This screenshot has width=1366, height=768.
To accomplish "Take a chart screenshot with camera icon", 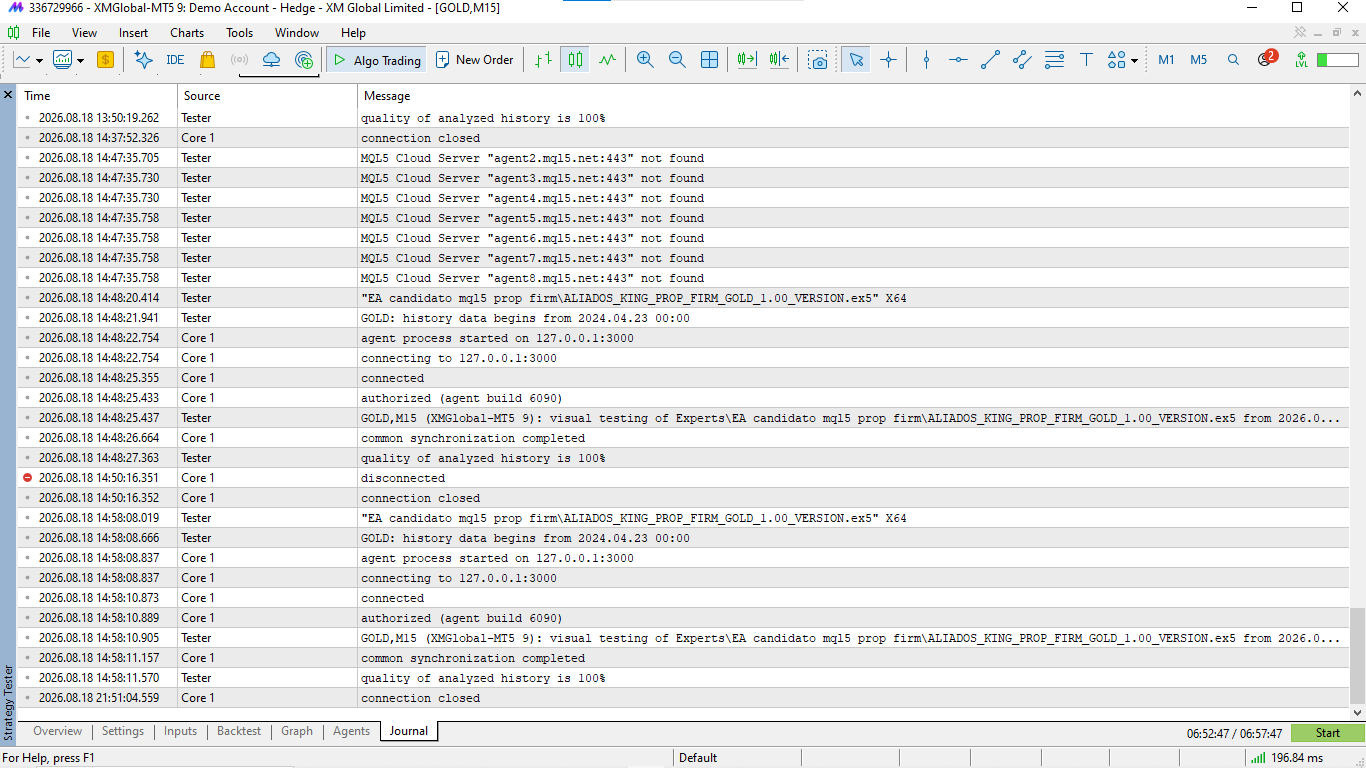I will (819, 60).
